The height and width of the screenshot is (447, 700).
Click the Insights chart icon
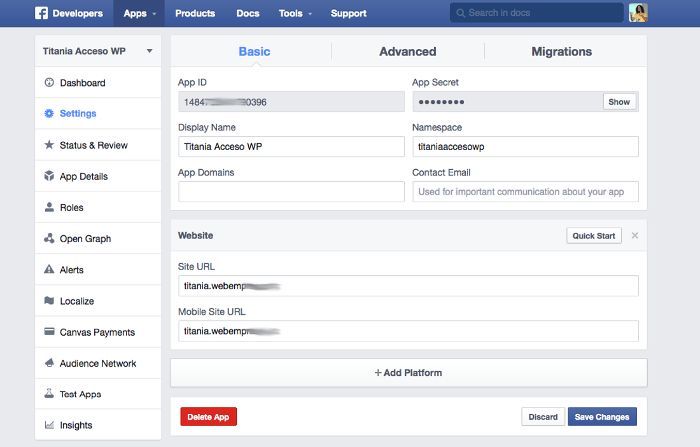tap(49, 425)
